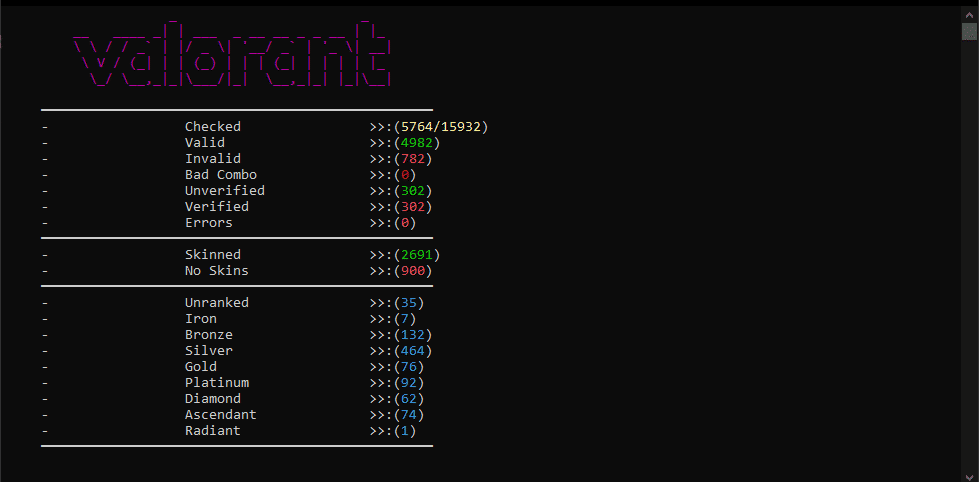The image size is (979, 482).
Task: Click the Unranked label
Action: (x=217, y=303)
